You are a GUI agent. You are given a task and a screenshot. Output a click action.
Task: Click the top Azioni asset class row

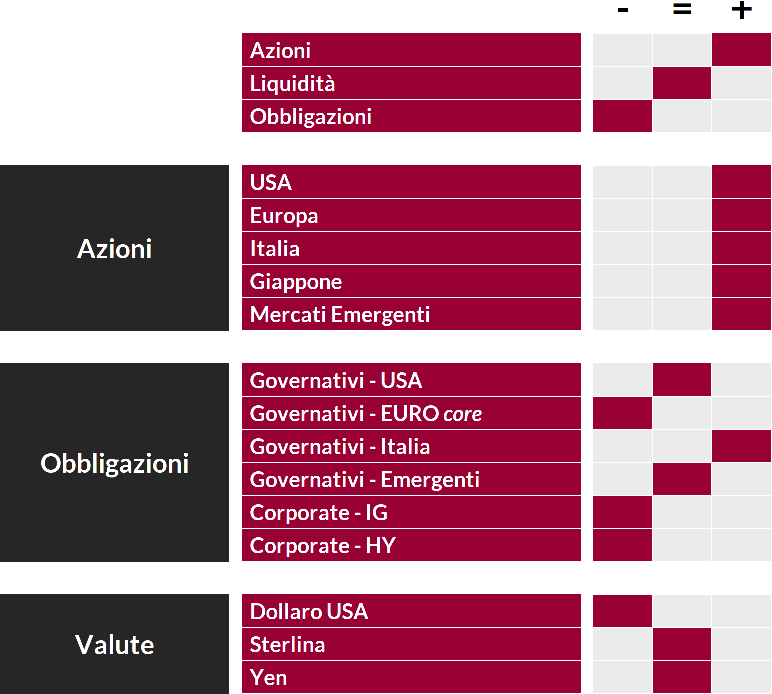(411, 50)
